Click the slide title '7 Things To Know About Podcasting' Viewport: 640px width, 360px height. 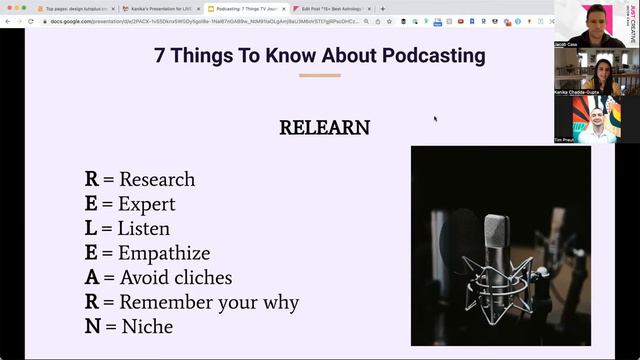[x=320, y=56]
